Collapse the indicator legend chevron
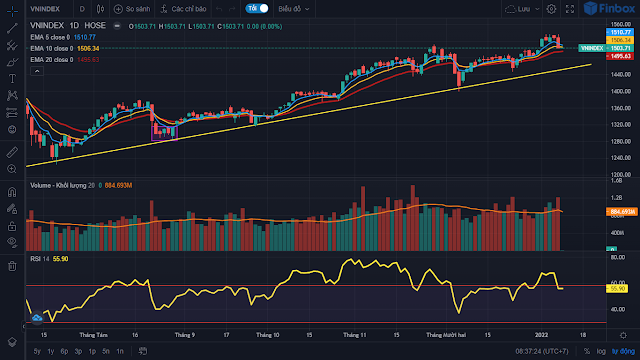 pyautogui.click(x=37, y=71)
